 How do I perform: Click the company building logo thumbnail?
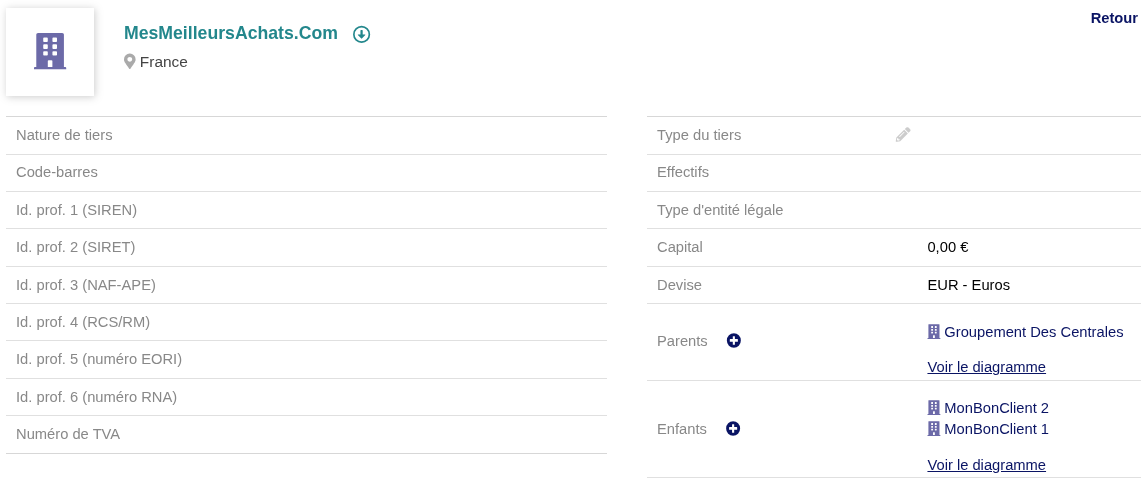50,52
